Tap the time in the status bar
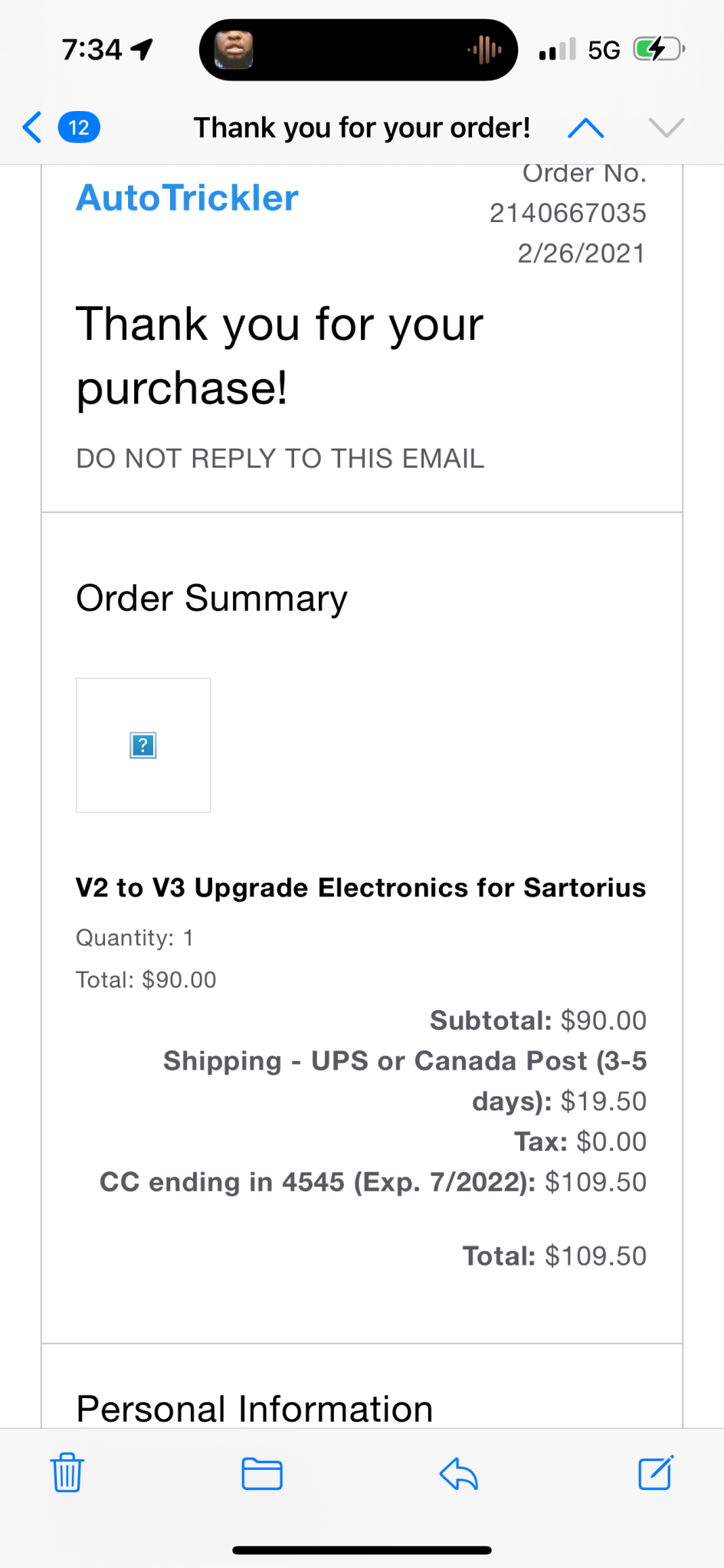This screenshot has width=724, height=1568. [x=92, y=51]
